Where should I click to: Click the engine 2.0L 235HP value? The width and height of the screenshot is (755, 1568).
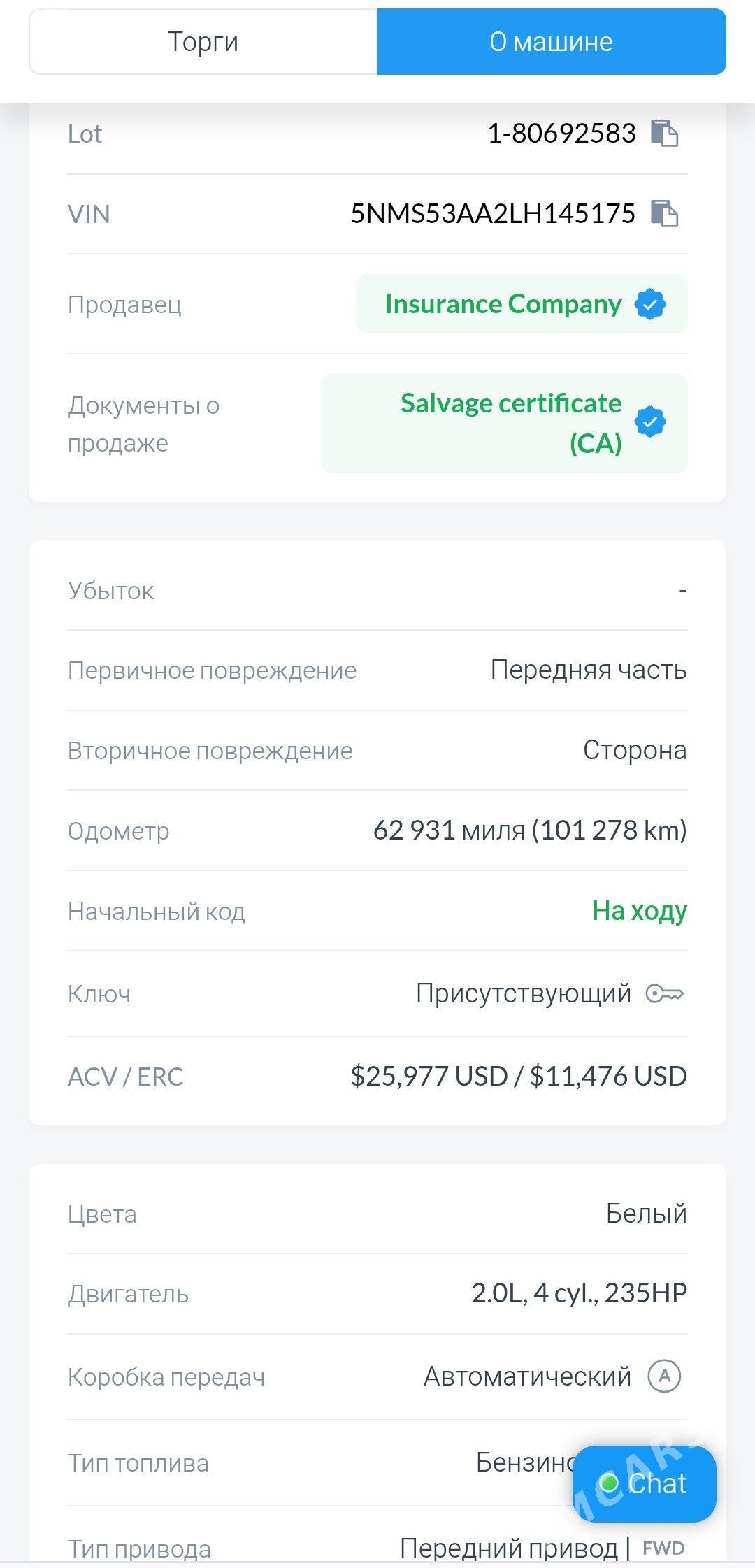tap(579, 1293)
